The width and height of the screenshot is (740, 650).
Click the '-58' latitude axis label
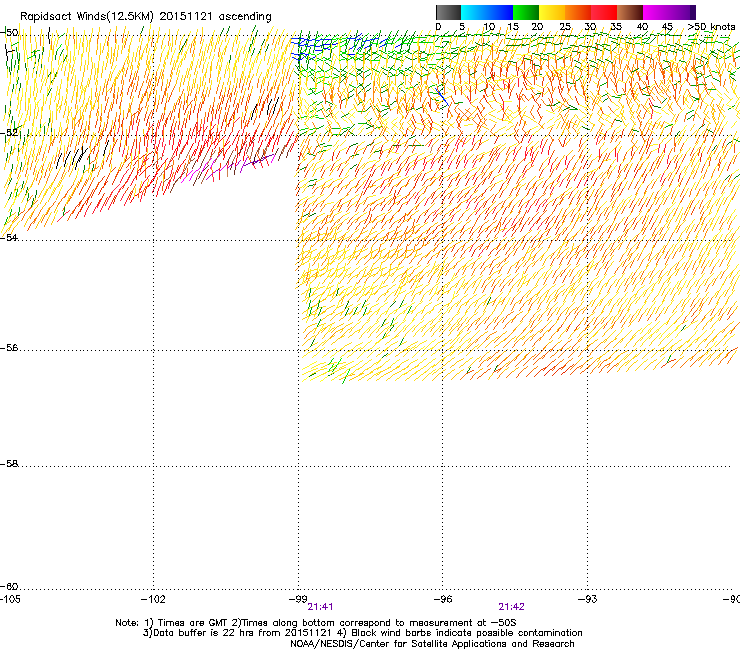tap(10, 464)
